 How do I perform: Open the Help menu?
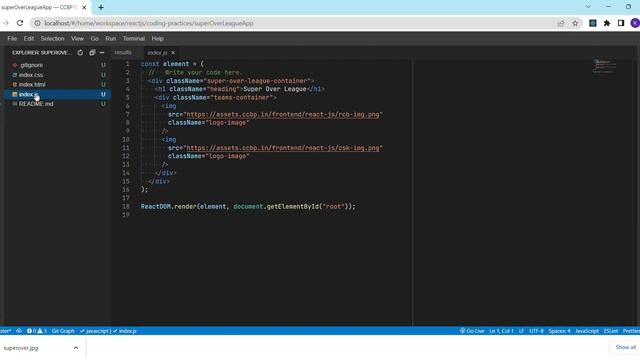tap(158, 38)
